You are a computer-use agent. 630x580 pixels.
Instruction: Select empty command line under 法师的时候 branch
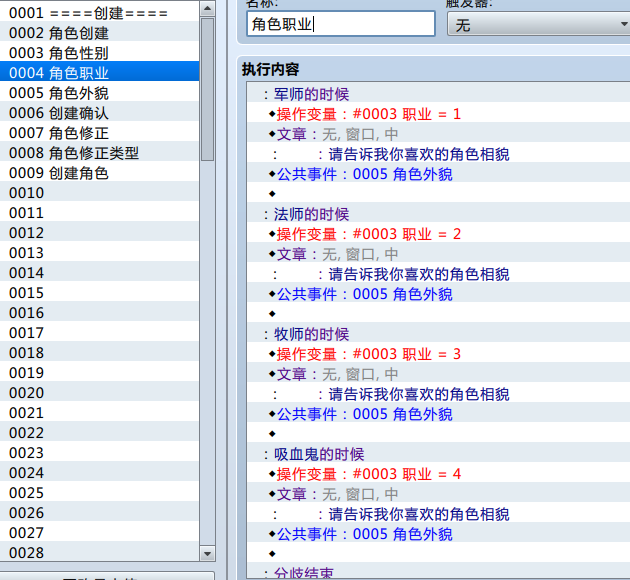[439, 314]
